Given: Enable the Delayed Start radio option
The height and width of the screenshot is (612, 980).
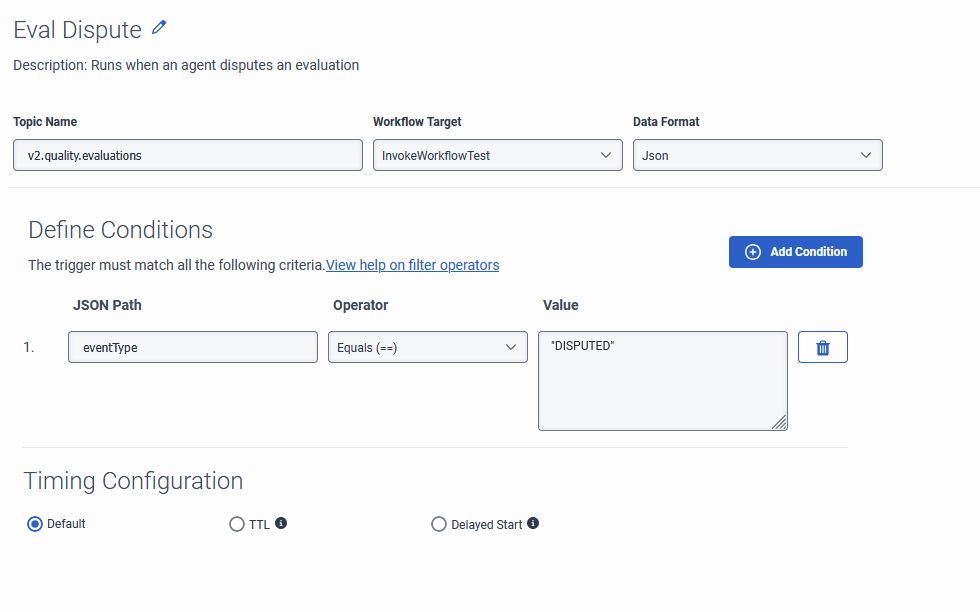Looking at the screenshot, I should tap(439, 524).
